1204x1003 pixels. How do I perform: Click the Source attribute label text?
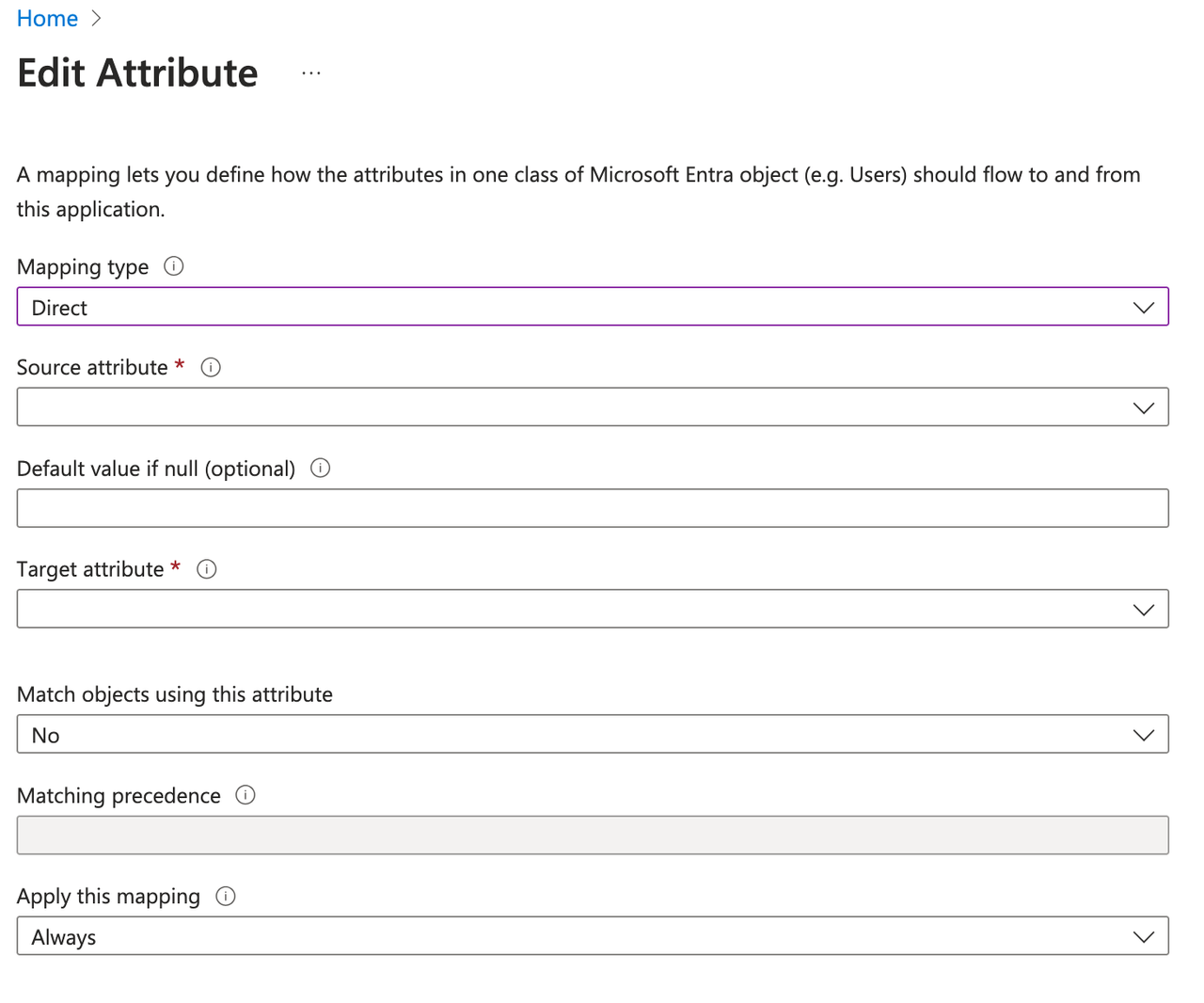[x=92, y=368]
